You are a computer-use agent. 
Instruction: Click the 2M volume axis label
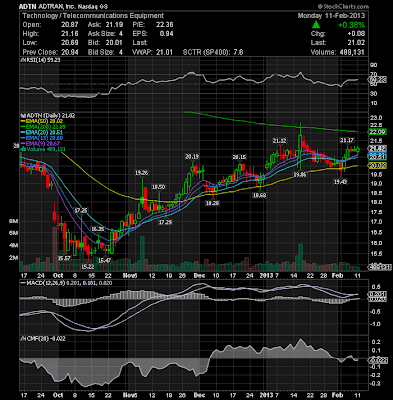click(x=13, y=258)
